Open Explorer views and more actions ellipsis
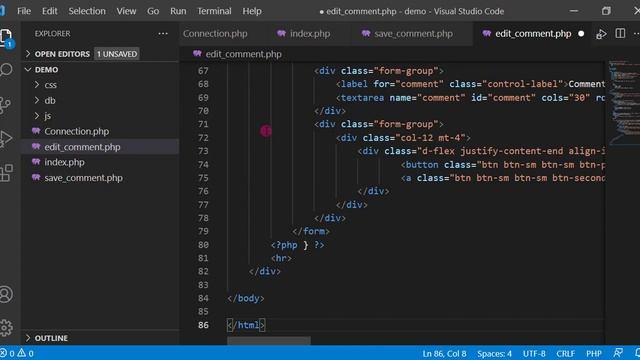Image resolution: width=640 pixels, height=360 pixels. [x=163, y=33]
